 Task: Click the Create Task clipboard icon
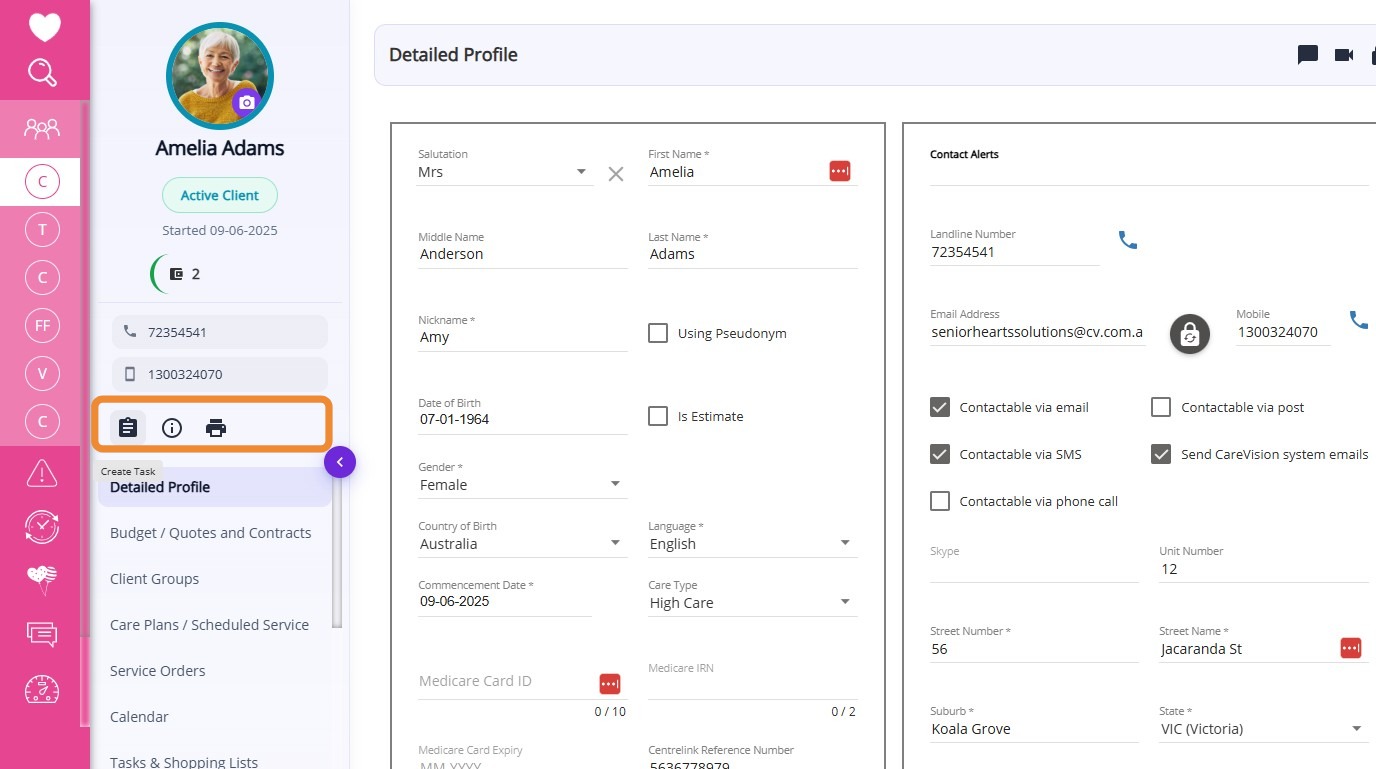click(128, 428)
